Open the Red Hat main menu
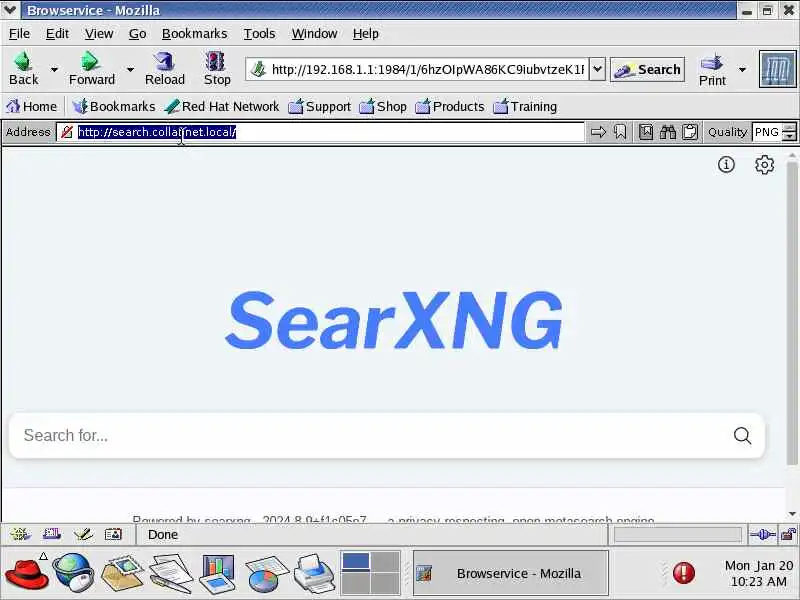 click(x=27, y=573)
